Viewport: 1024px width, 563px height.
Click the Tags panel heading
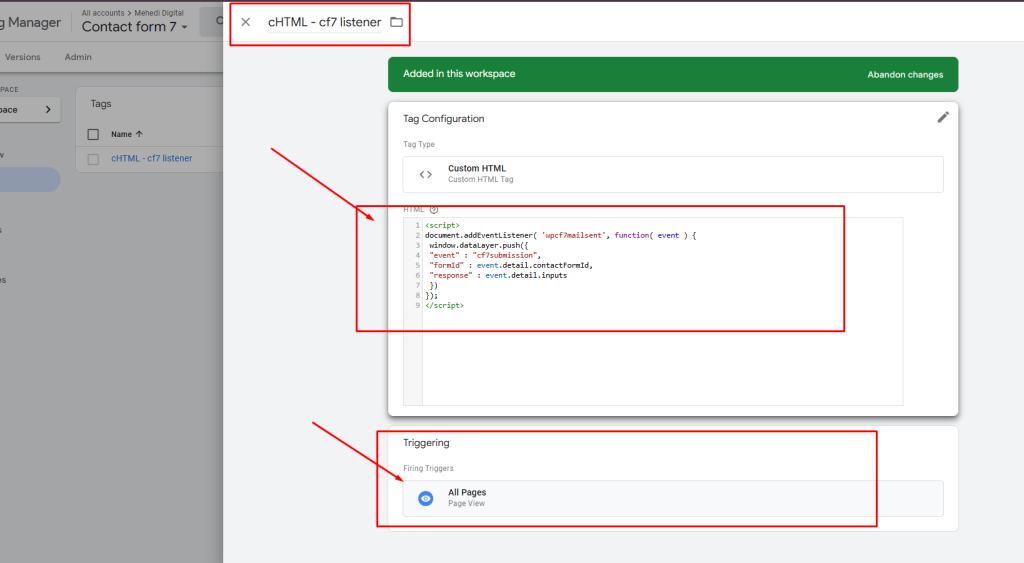pyautogui.click(x=101, y=103)
